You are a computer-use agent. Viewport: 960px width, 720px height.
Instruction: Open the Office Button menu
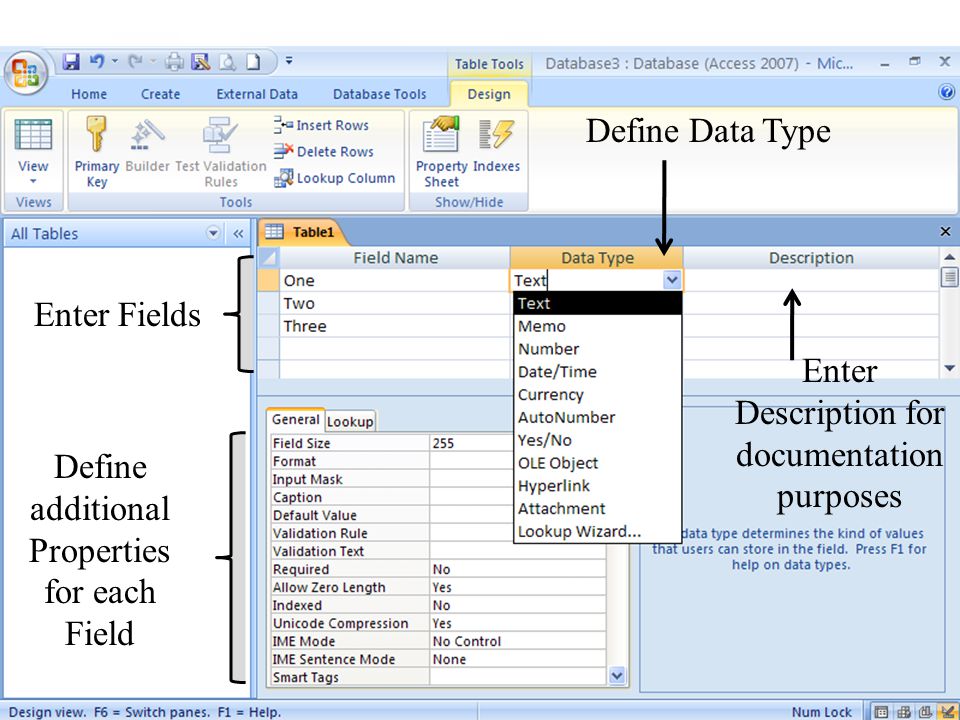click(x=25, y=73)
